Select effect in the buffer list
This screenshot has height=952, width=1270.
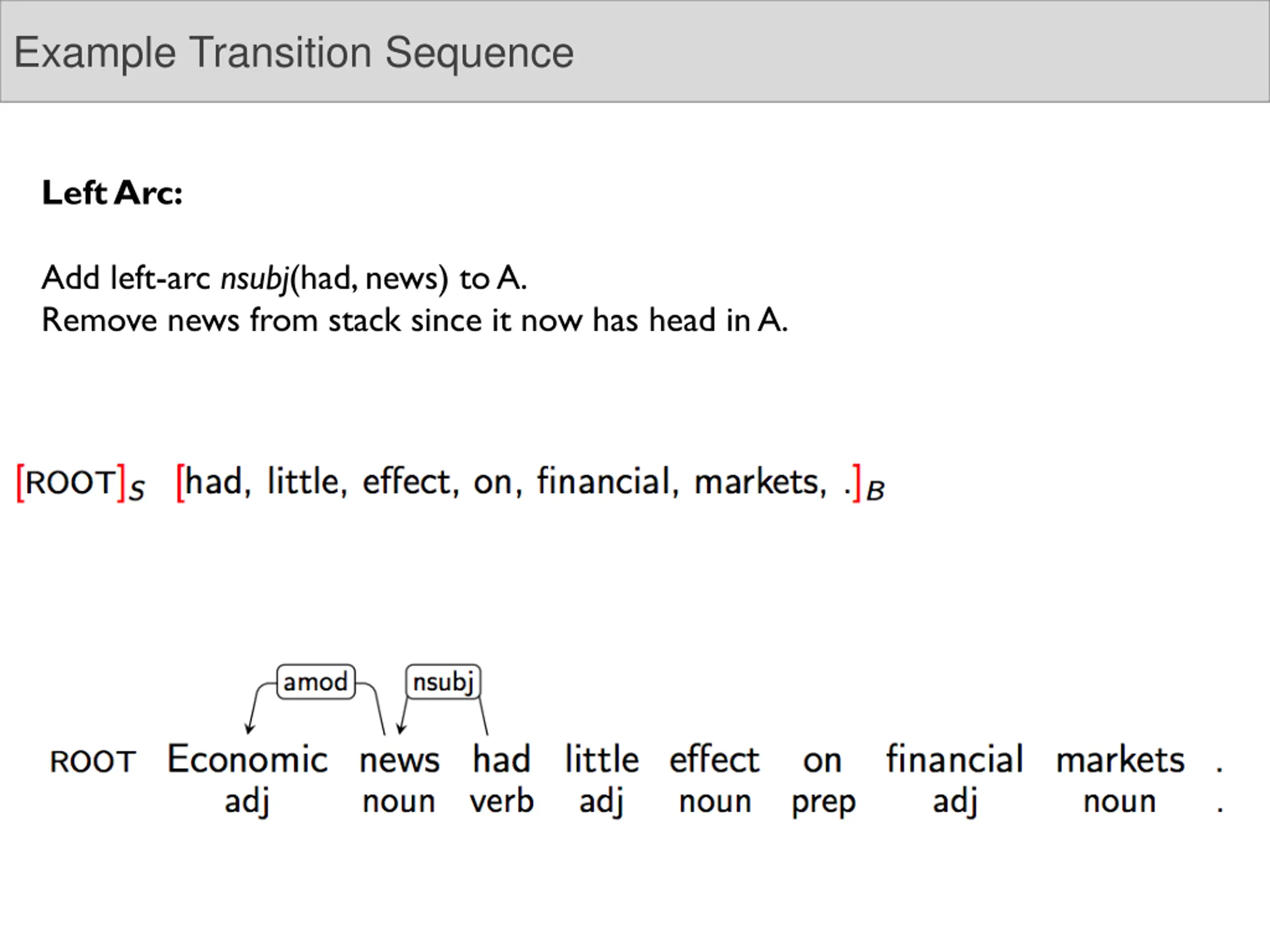point(406,482)
